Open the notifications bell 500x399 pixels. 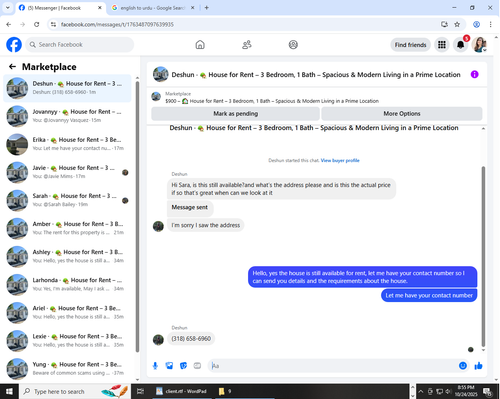tap(460, 45)
